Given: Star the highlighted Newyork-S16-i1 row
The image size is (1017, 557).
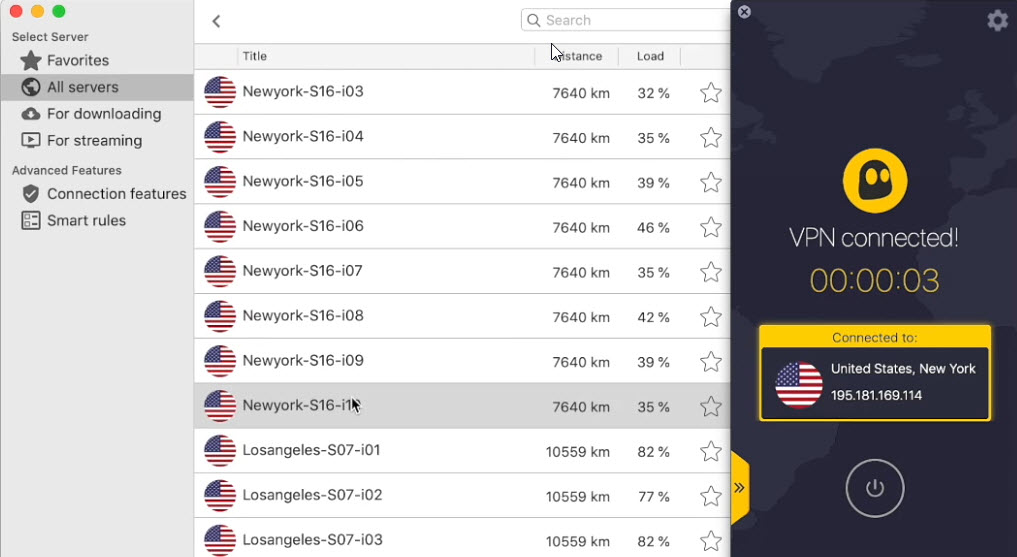Looking at the screenshot, I should click(711, 406).
